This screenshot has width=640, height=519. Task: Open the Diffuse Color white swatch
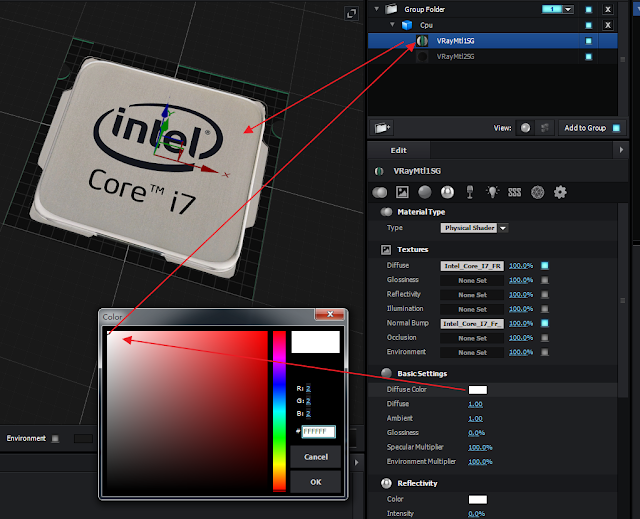(x=478, y=390)
